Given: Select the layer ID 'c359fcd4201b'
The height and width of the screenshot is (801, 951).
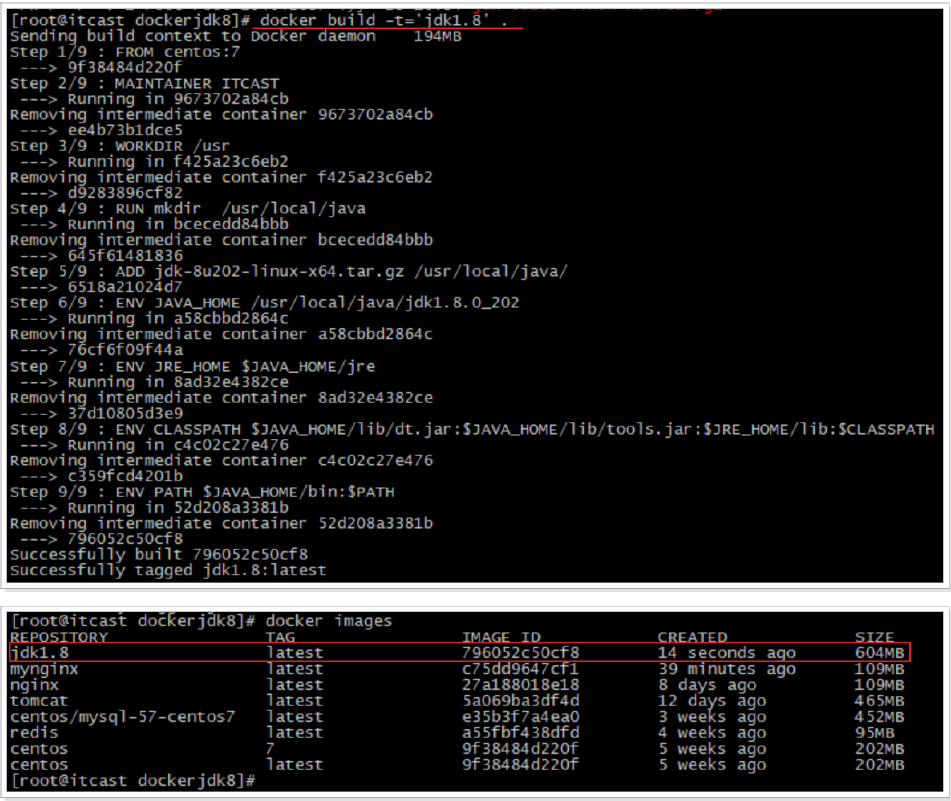Looking at the screenshot, I should 125,476.
